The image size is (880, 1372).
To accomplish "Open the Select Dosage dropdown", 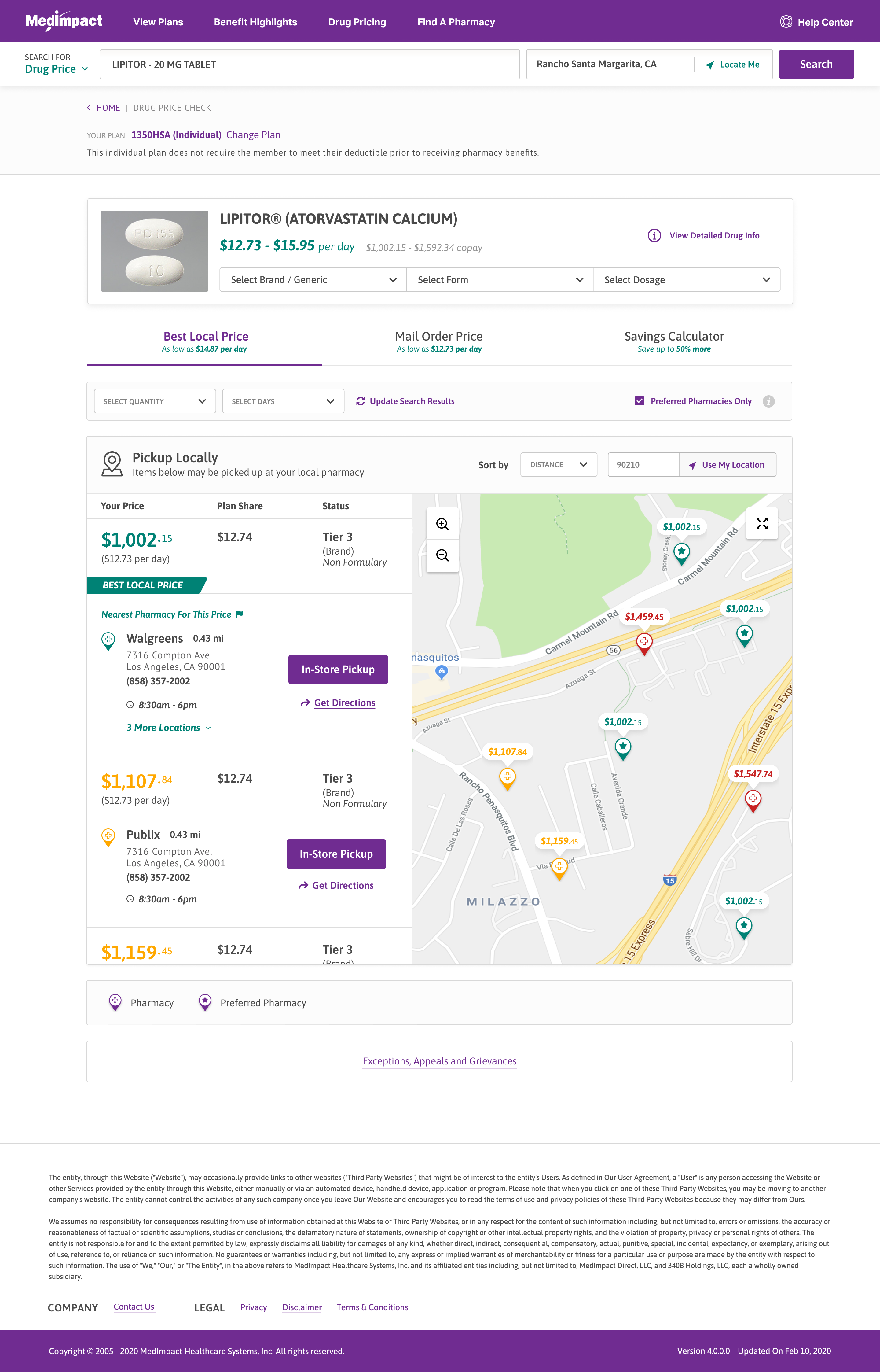I will click(687, 279).
